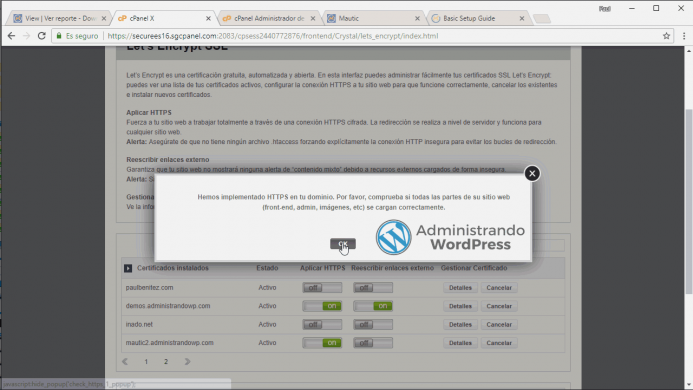Disable Reescribir enlaces for demos.administrandowp.com
The height and width of the screenshot is (390, 693).
tap(373, 306)
